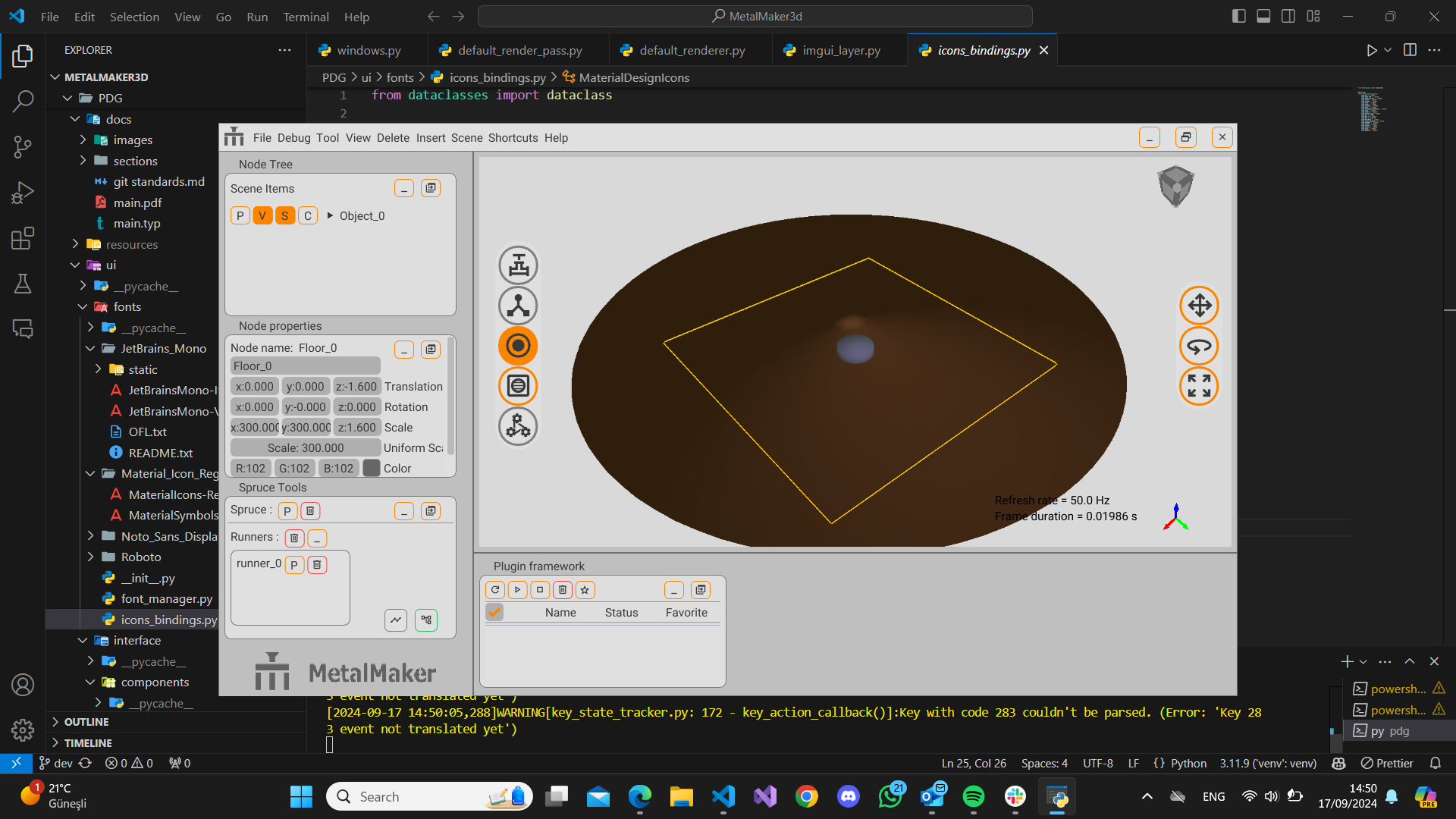Toggle the layered-disc tool in the viewport toolbar

519,386
